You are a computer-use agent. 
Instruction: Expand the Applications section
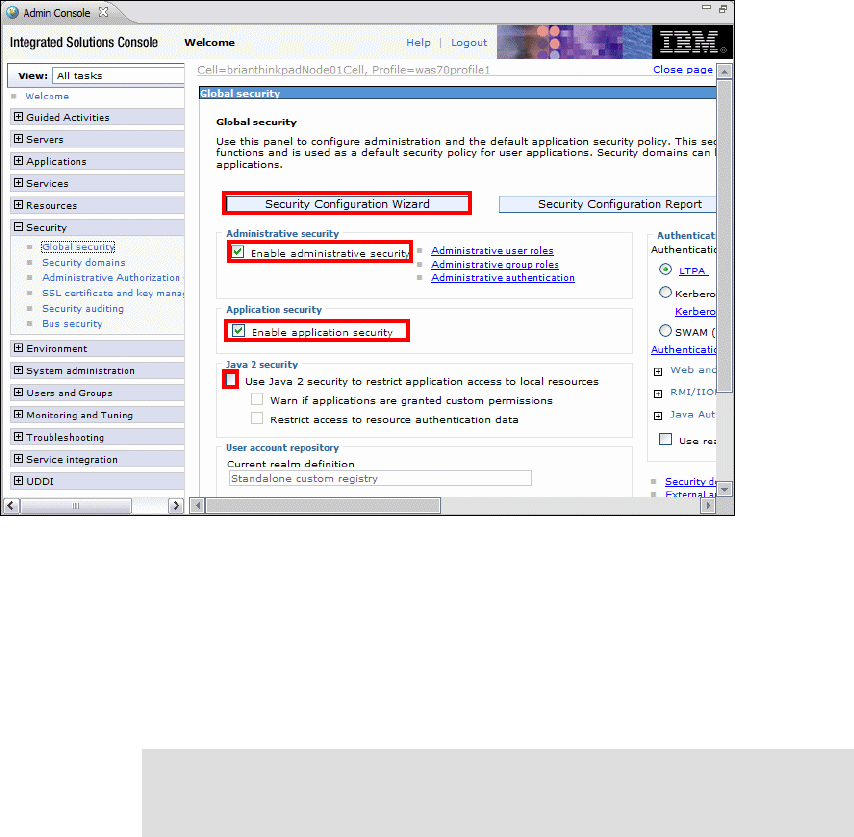[19, 161]
